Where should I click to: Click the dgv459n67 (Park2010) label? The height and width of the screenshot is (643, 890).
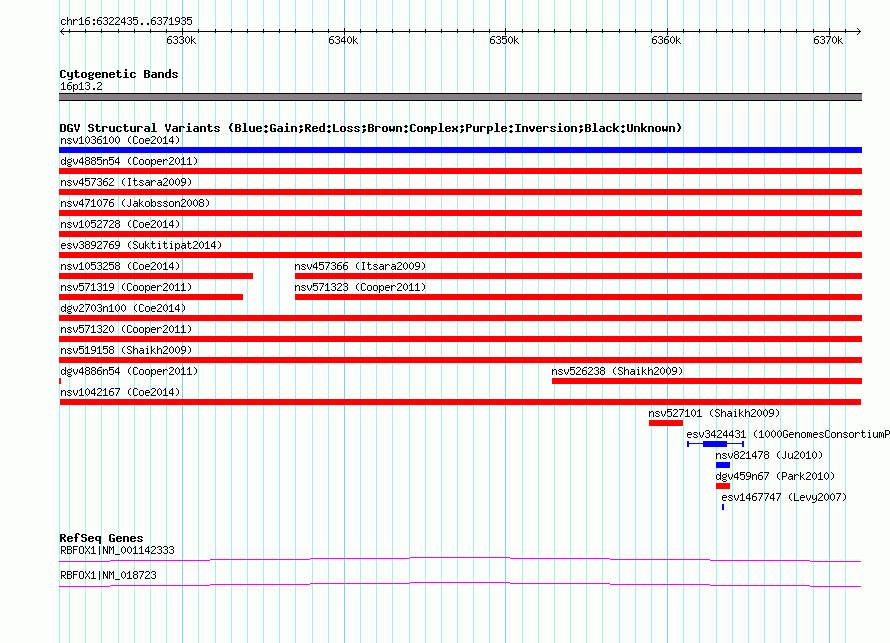point(775,476)
